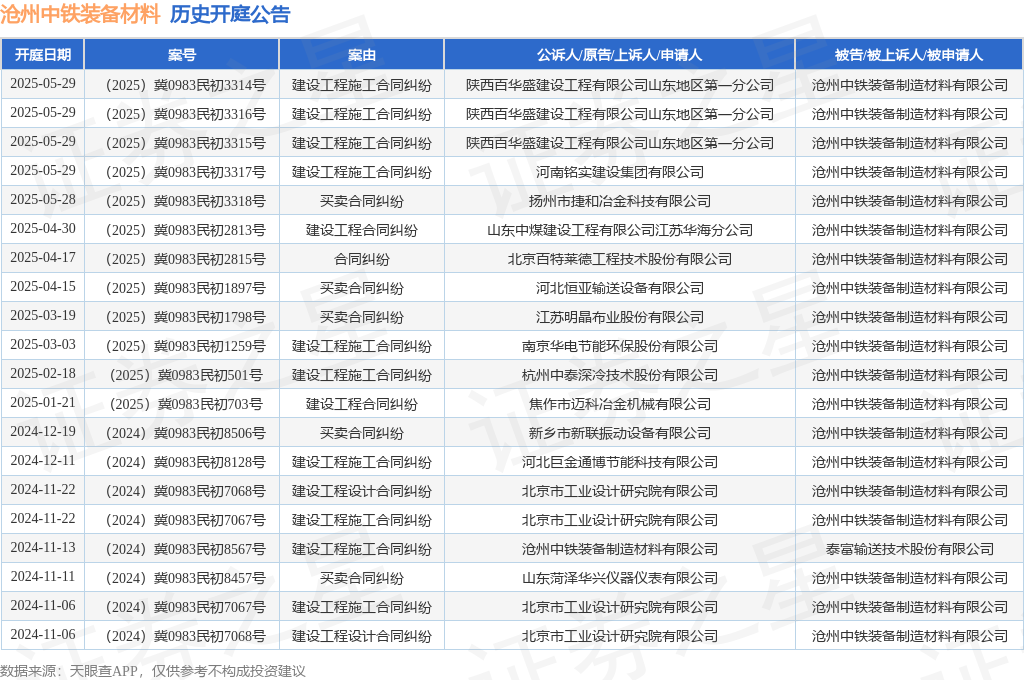Select case number 冀0983民初2815号
1024x680 pixels.
(x=210, y=259)
